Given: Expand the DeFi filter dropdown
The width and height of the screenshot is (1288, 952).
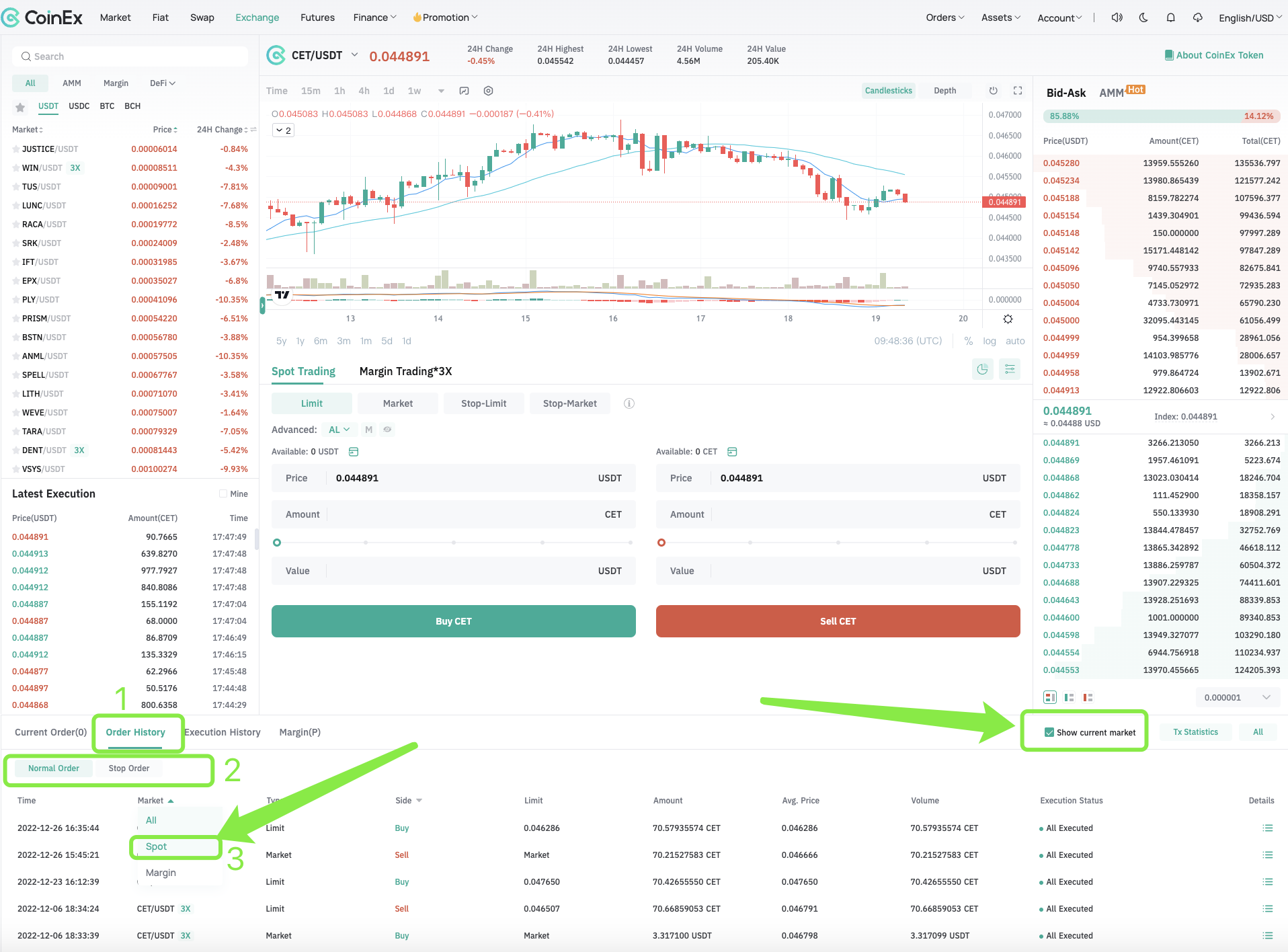Looking at the screenshot, I should click(x=161, y=83).
